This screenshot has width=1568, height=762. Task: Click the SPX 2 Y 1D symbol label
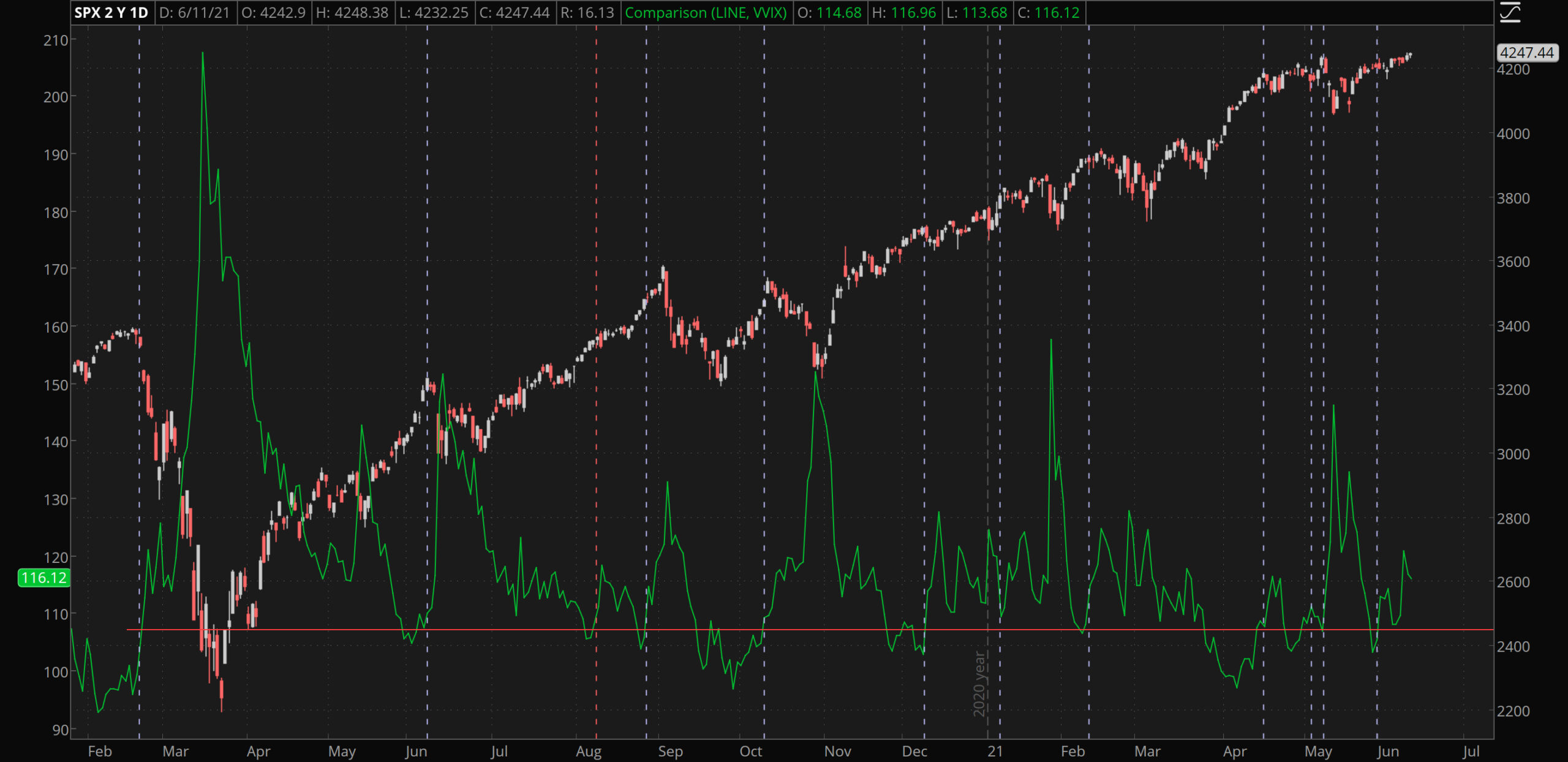point(111,13)
